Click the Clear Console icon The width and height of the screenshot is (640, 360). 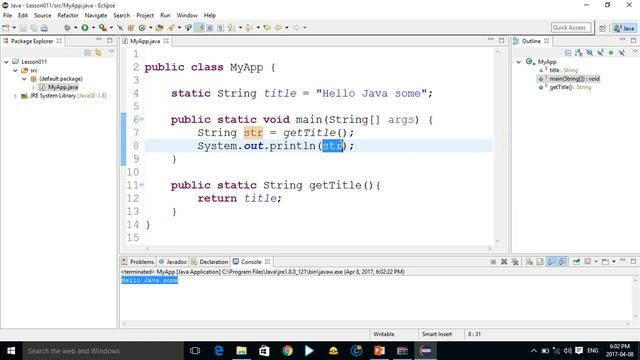click(529, 262)
